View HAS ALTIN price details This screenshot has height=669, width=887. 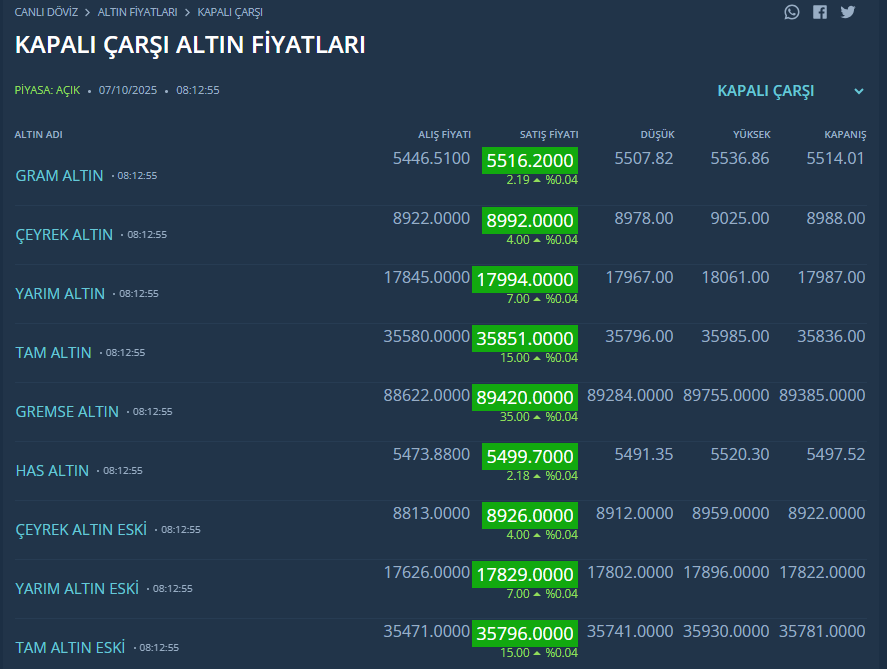tap(52, 471)
